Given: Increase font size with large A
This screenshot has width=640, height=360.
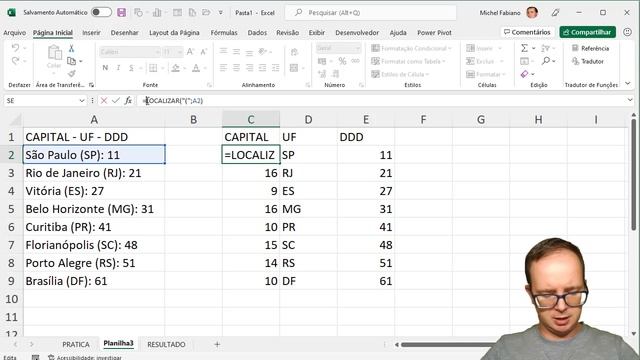Looking at the screenshot, I should pos(190,52).
